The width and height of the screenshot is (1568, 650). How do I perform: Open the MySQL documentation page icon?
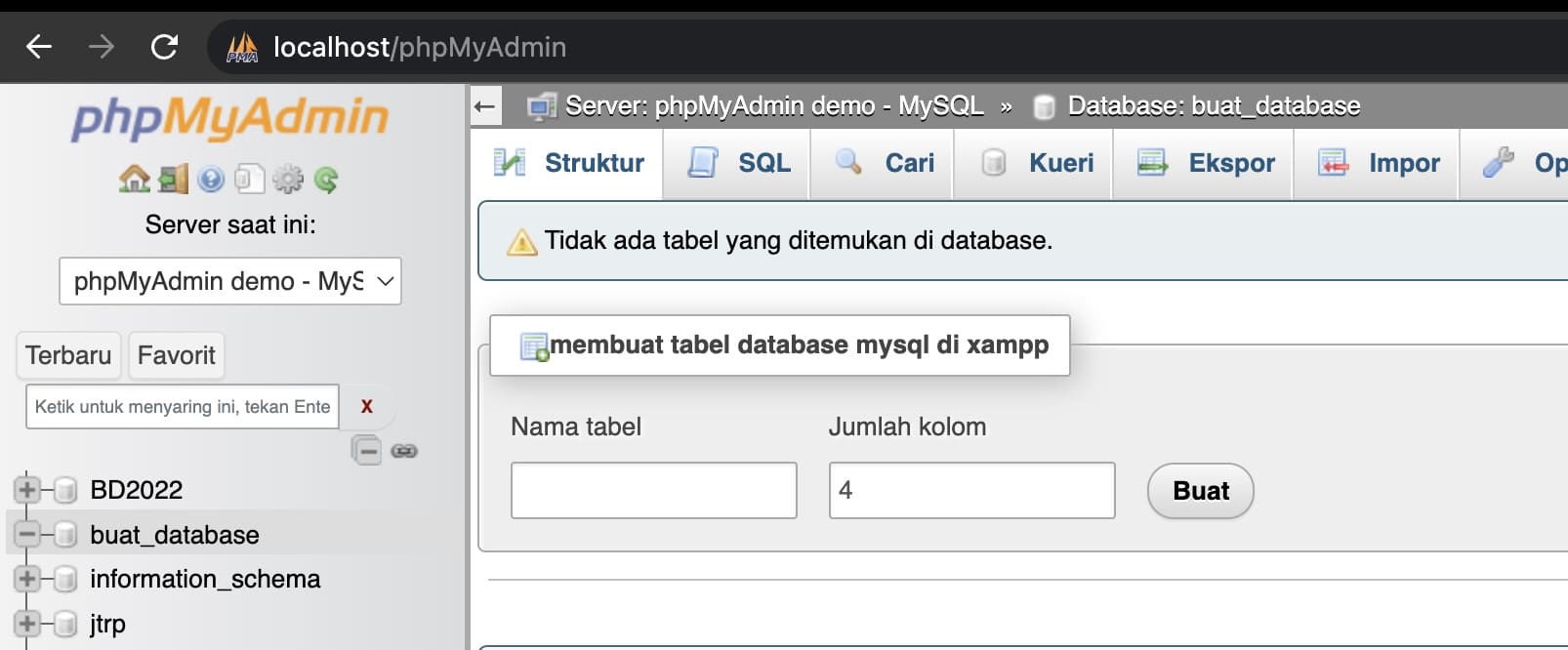tap(249, 179)
